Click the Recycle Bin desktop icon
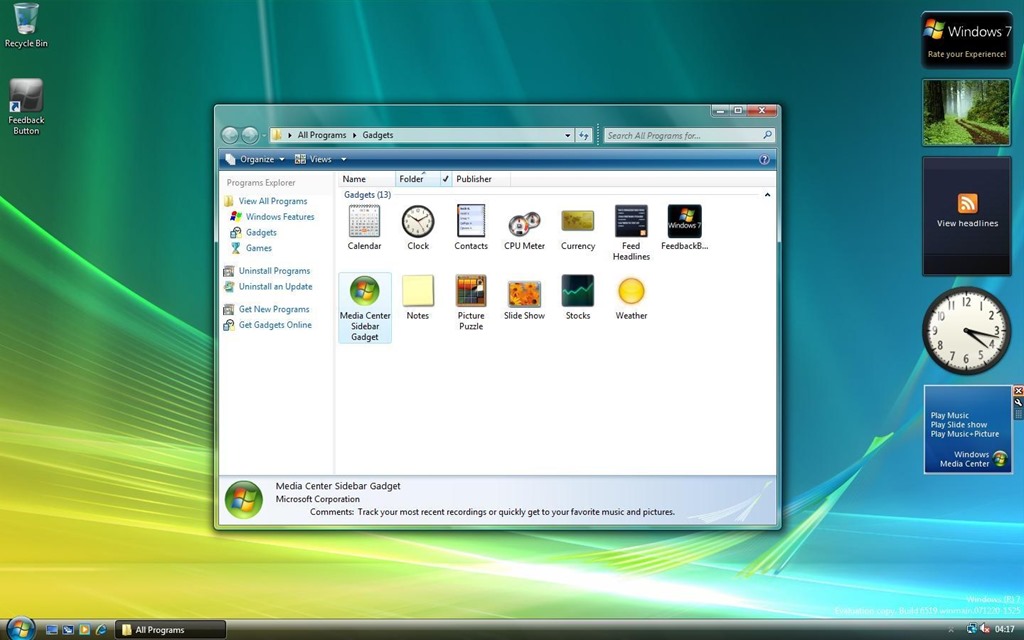Image resolution: width=1024 pixels, height=640 pixels. pyautogui.click(x=26, y=25)
